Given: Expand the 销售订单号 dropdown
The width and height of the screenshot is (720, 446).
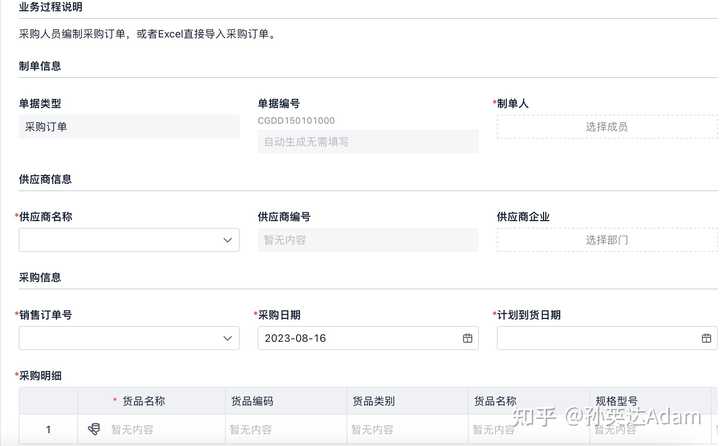Looking at the screenshot, I should coord(227,338).
